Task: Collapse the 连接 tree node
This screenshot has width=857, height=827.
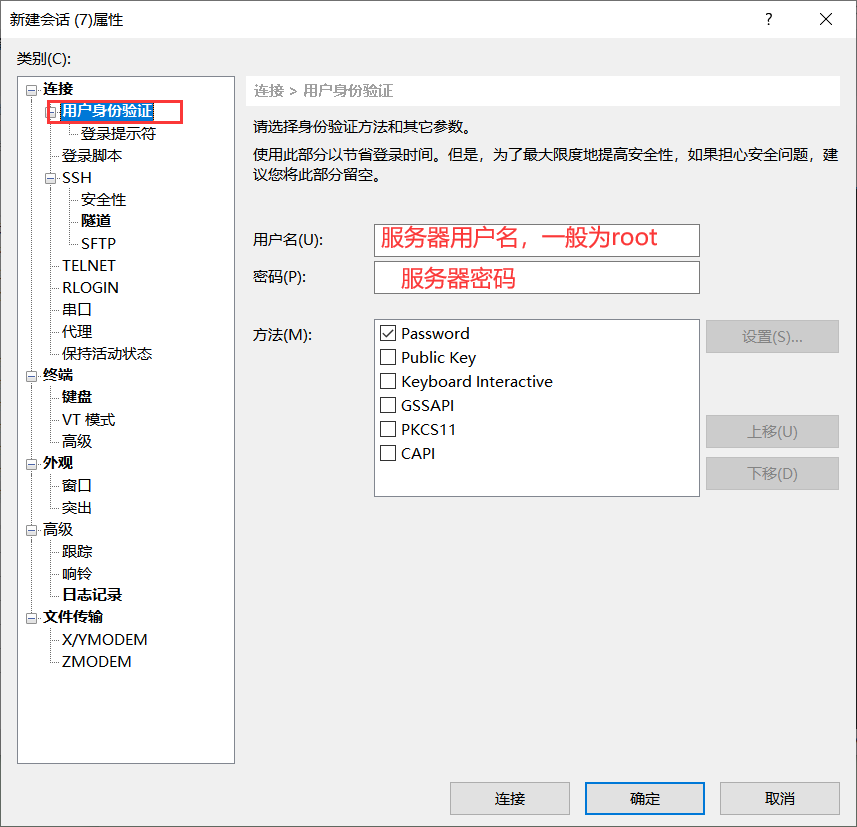Action: click(32, 90)
